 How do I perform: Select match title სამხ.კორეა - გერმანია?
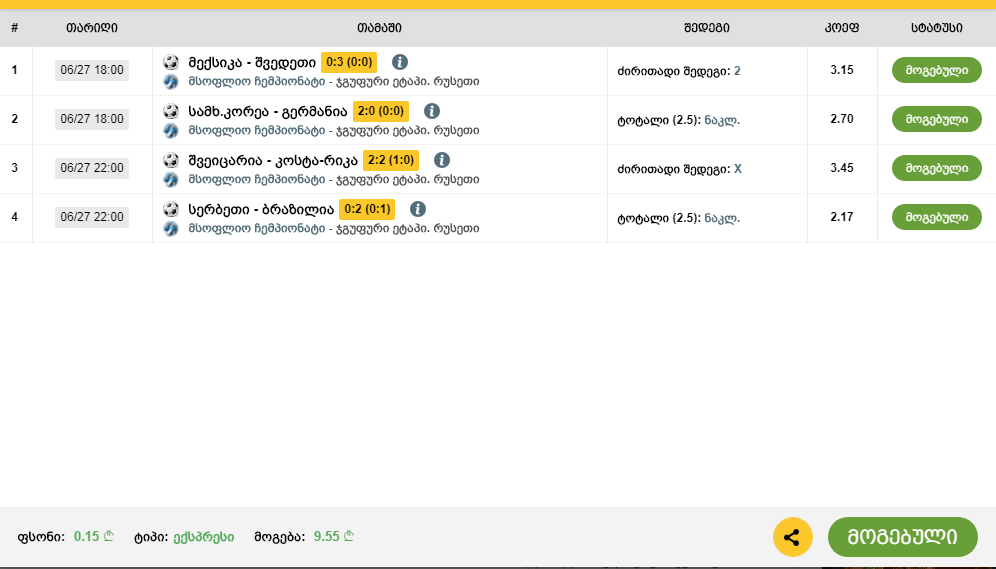(x=268, y=112)
